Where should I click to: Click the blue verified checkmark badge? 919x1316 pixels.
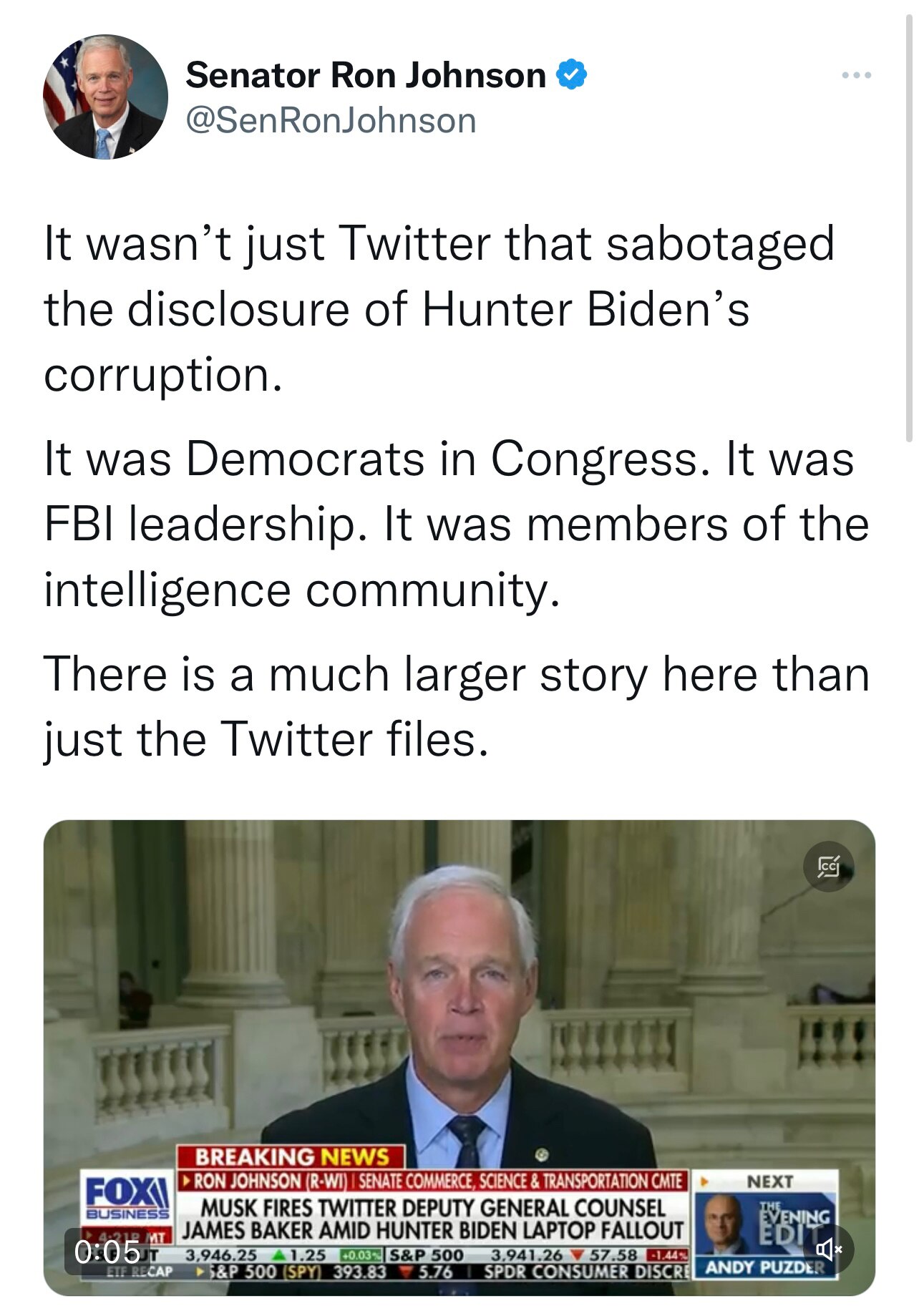click(571, 75)
